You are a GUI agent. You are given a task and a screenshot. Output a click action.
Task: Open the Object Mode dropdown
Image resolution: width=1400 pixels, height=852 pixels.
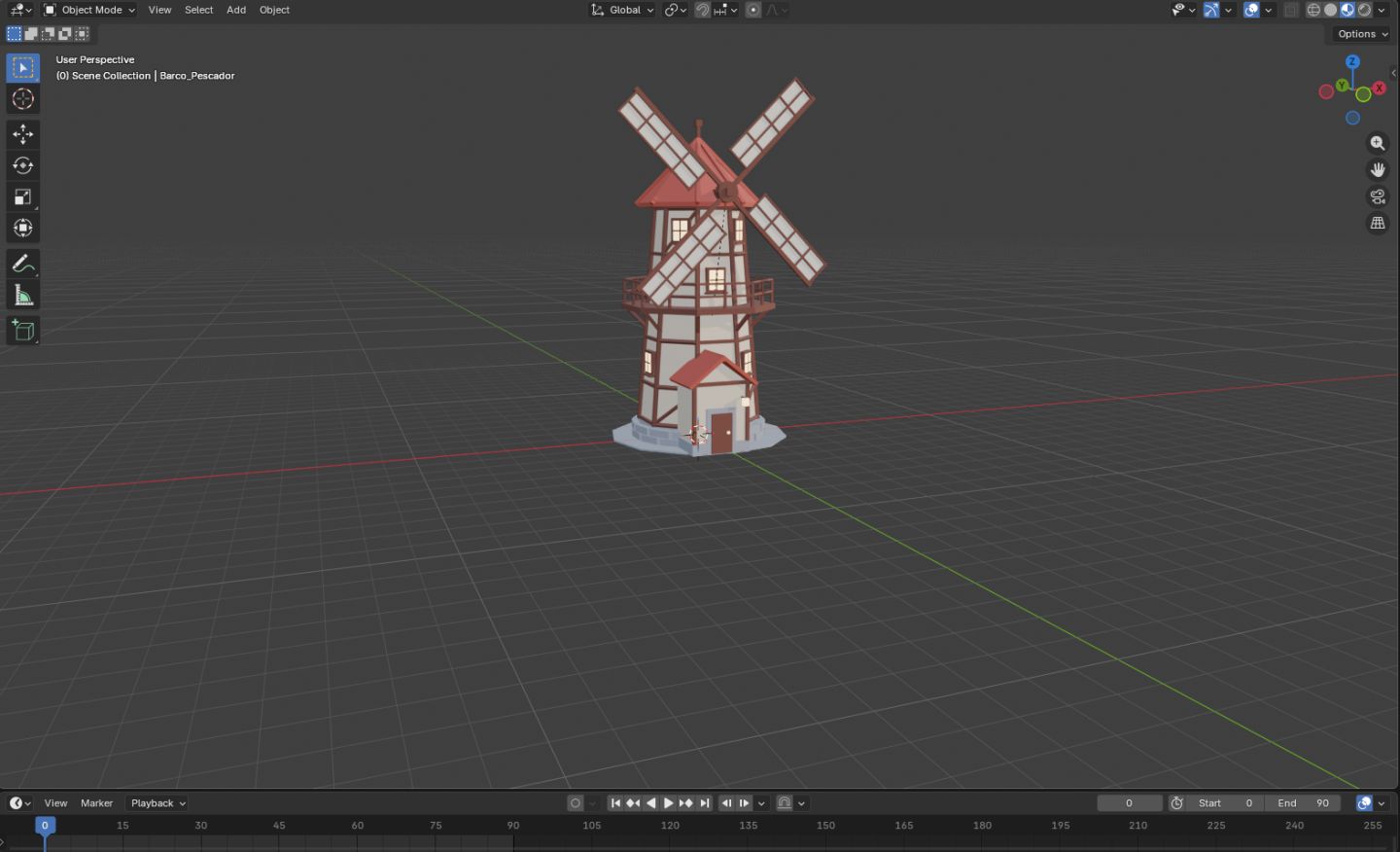point(89,10)
